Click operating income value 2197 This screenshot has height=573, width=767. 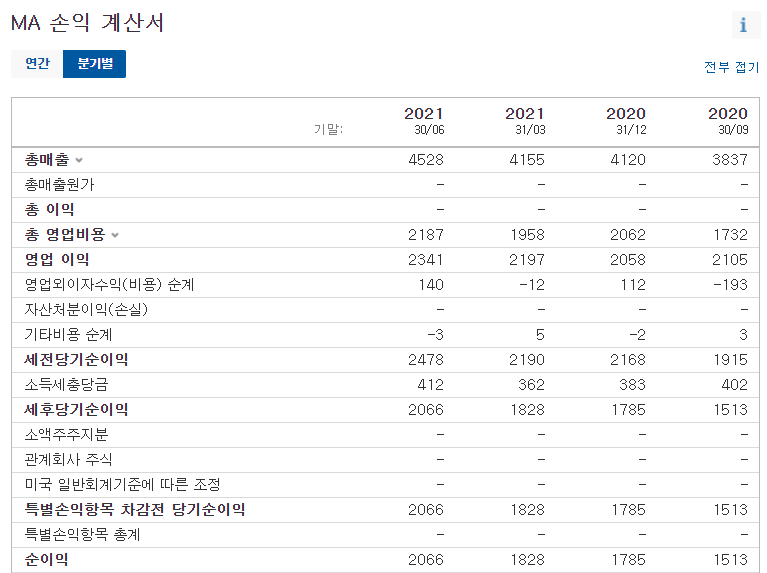[x=527, y=259]
